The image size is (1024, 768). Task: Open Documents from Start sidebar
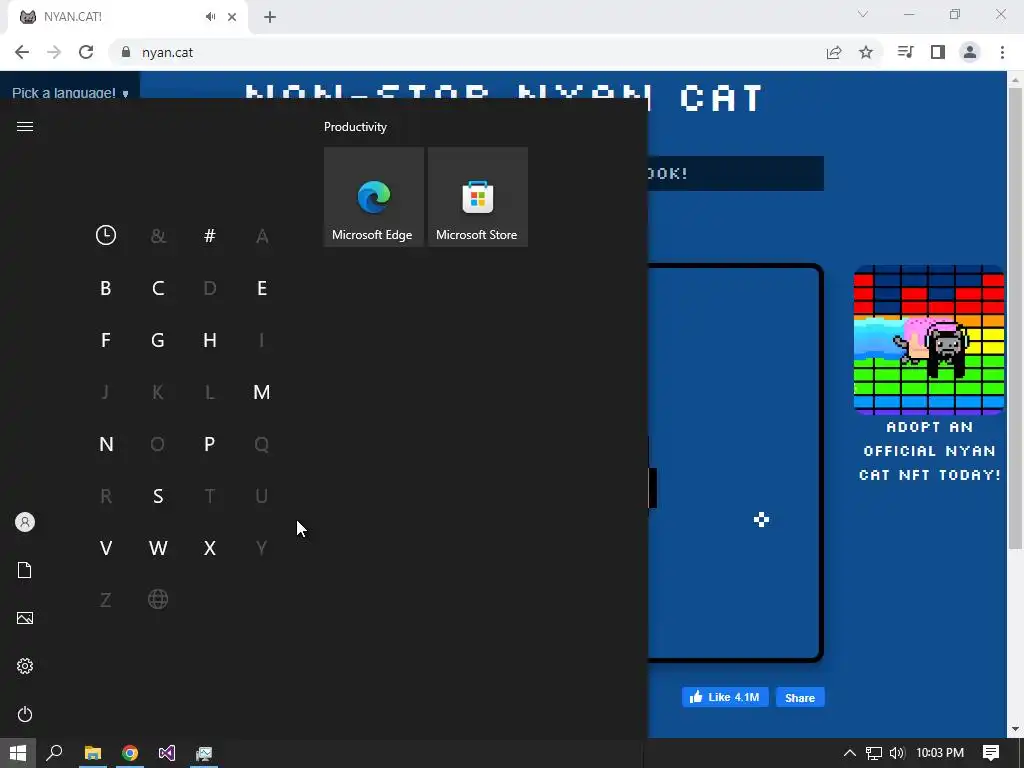tap(25, 570)
